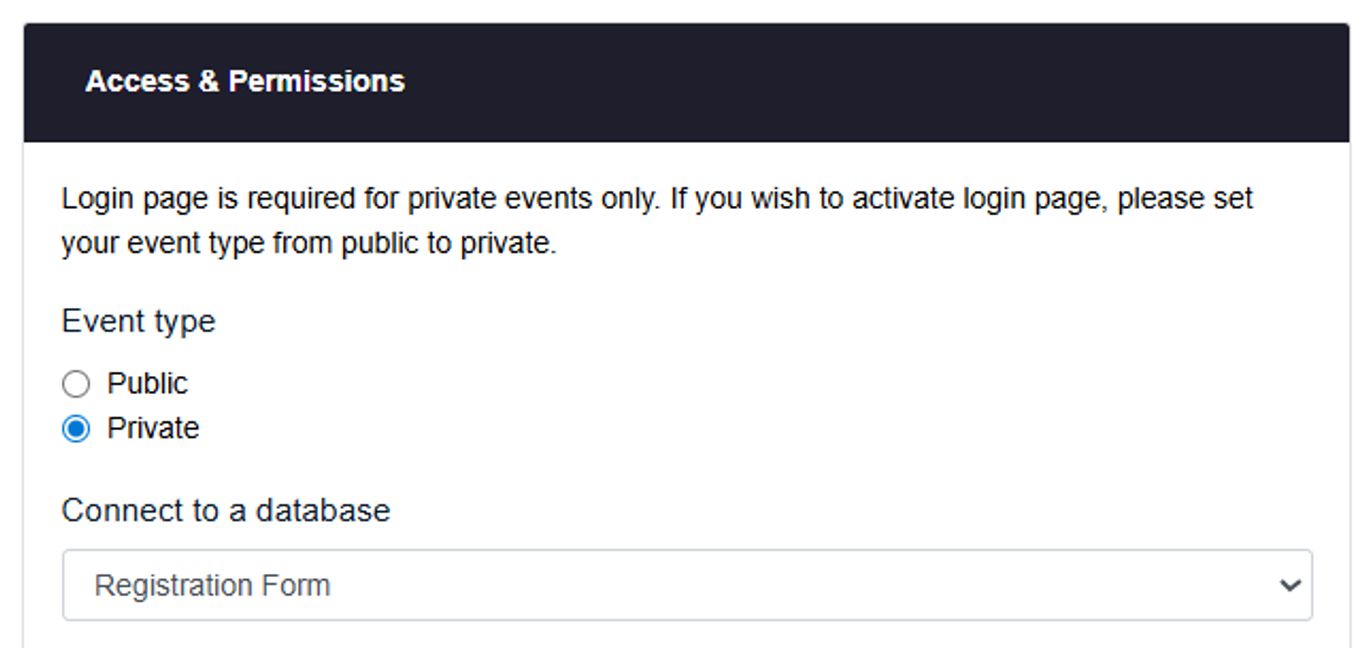Select the Public event type radio button

[x=76, y=384]
